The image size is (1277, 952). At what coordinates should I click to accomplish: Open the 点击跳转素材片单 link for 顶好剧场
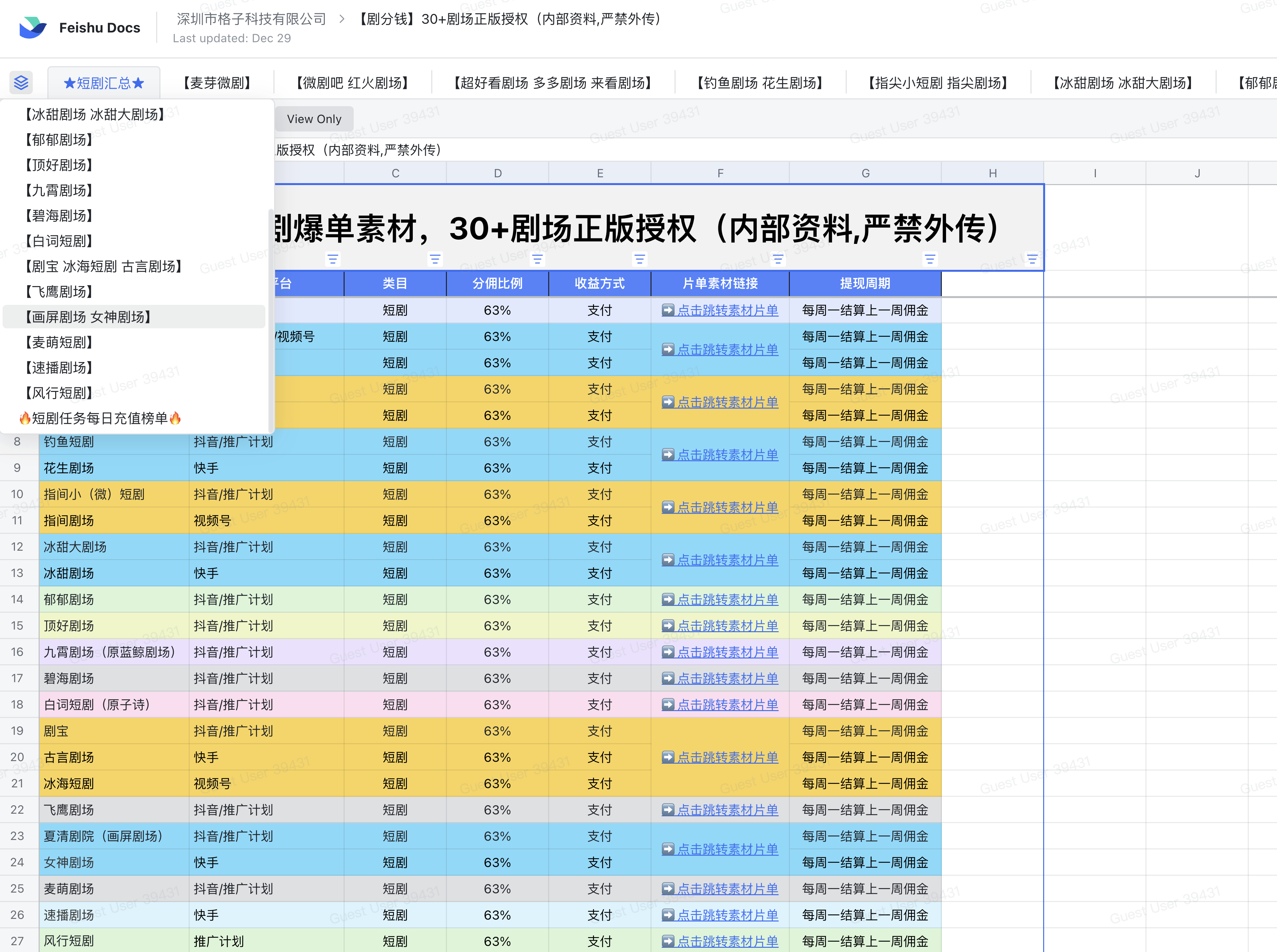(720, 625)
